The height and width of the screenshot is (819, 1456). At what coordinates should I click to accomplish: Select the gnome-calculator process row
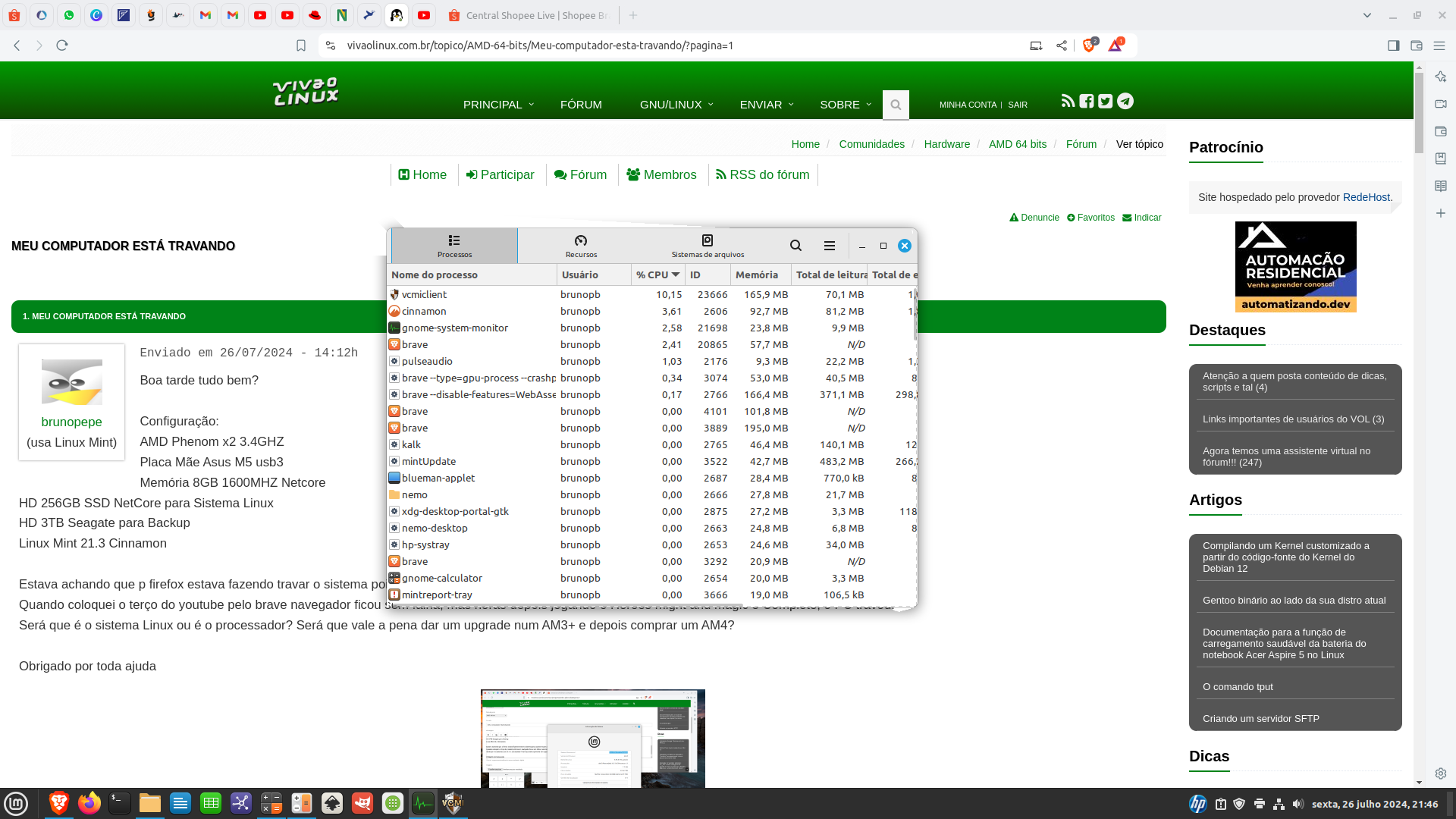coord(652,578)
